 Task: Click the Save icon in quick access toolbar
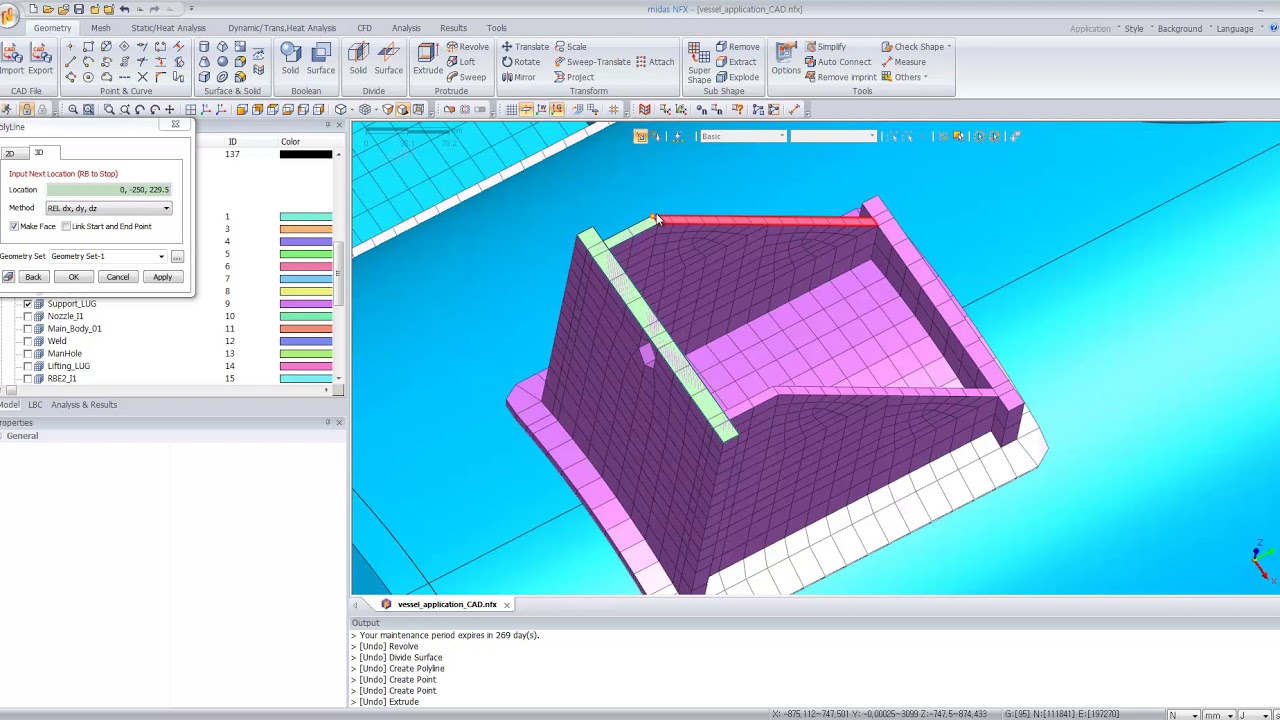pyautogui.click(x=79, y=9)
